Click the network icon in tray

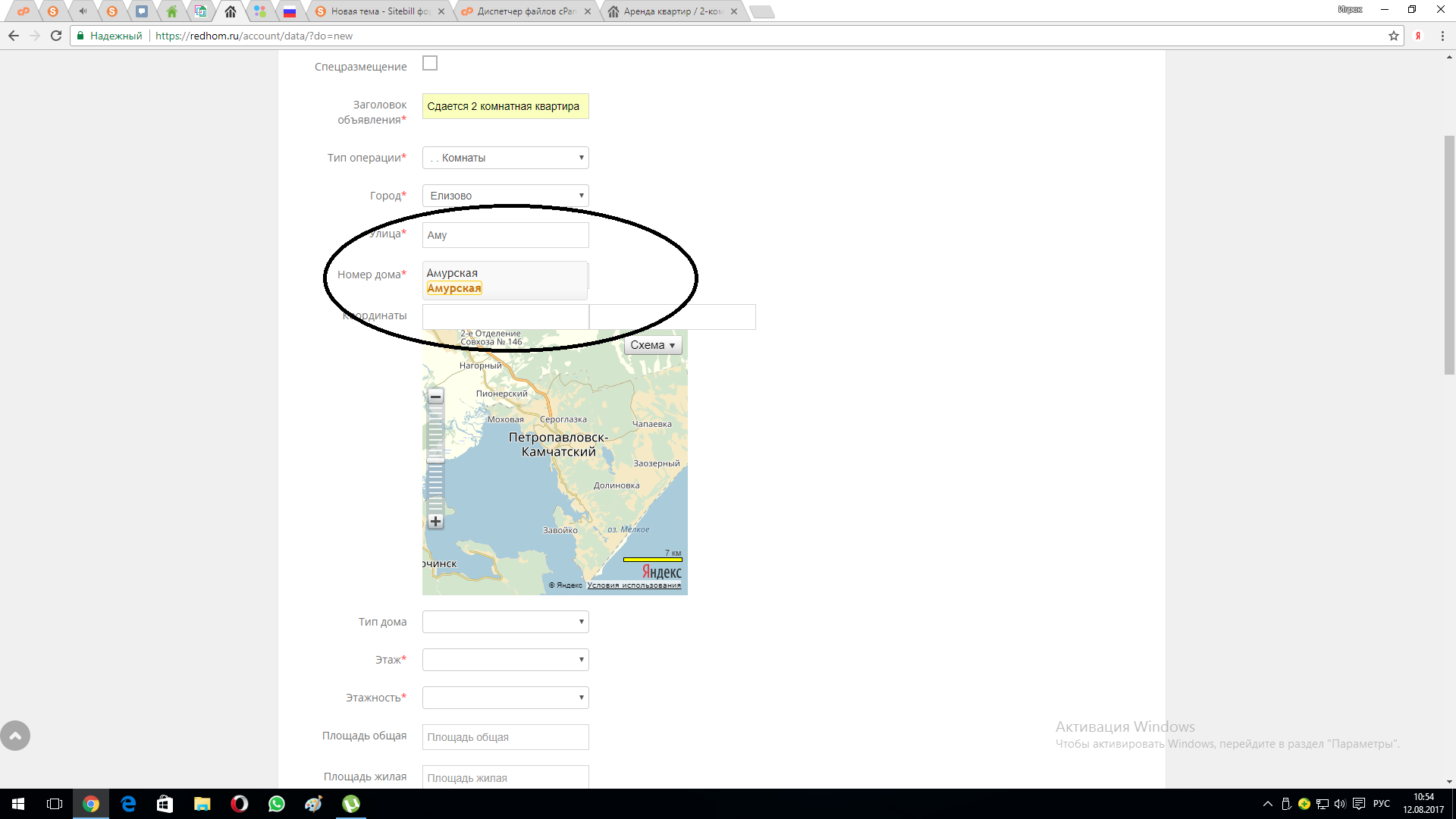[x=1322, y=804]
